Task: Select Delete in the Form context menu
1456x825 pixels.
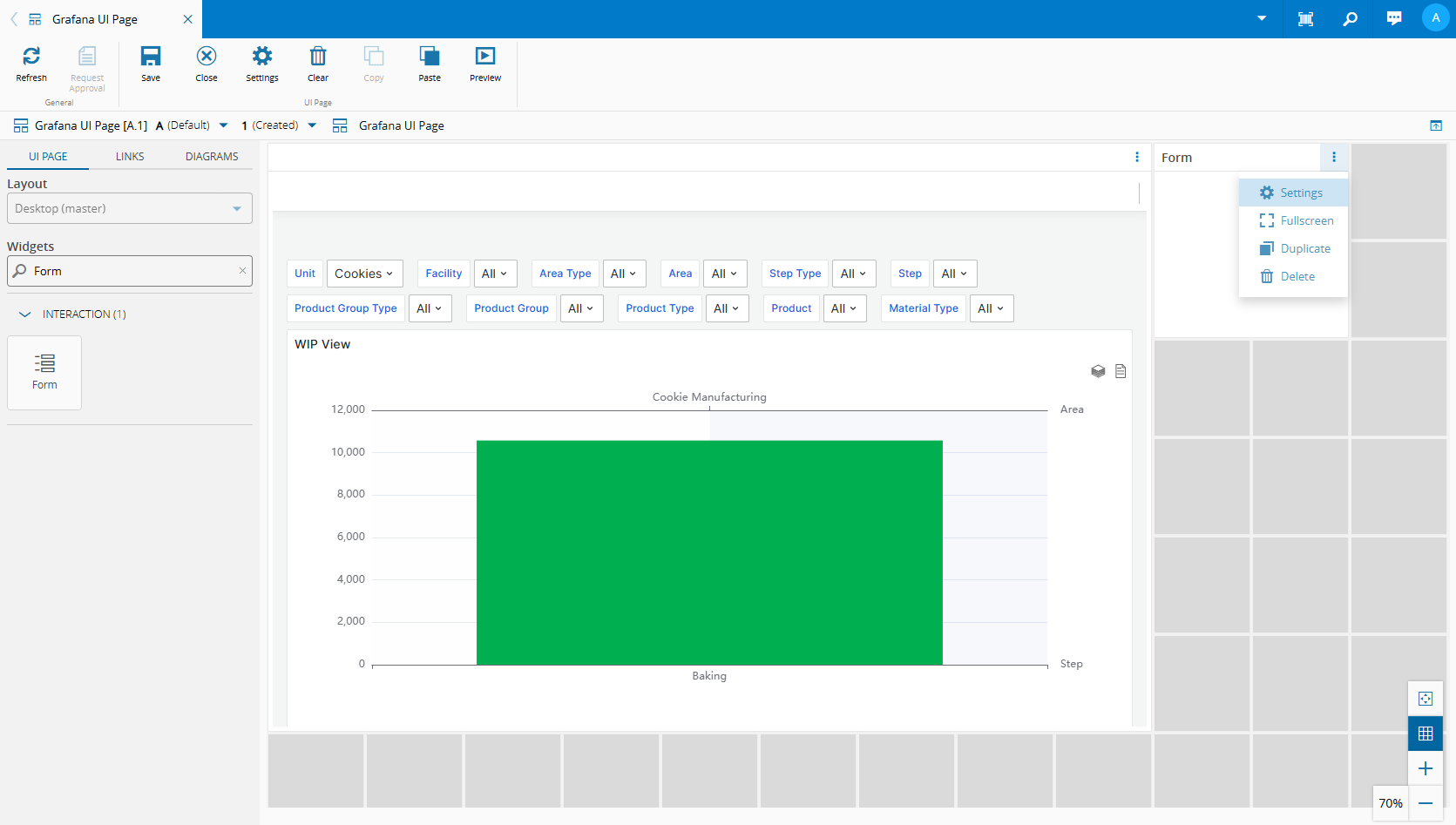Action: tap(1297, 277)
